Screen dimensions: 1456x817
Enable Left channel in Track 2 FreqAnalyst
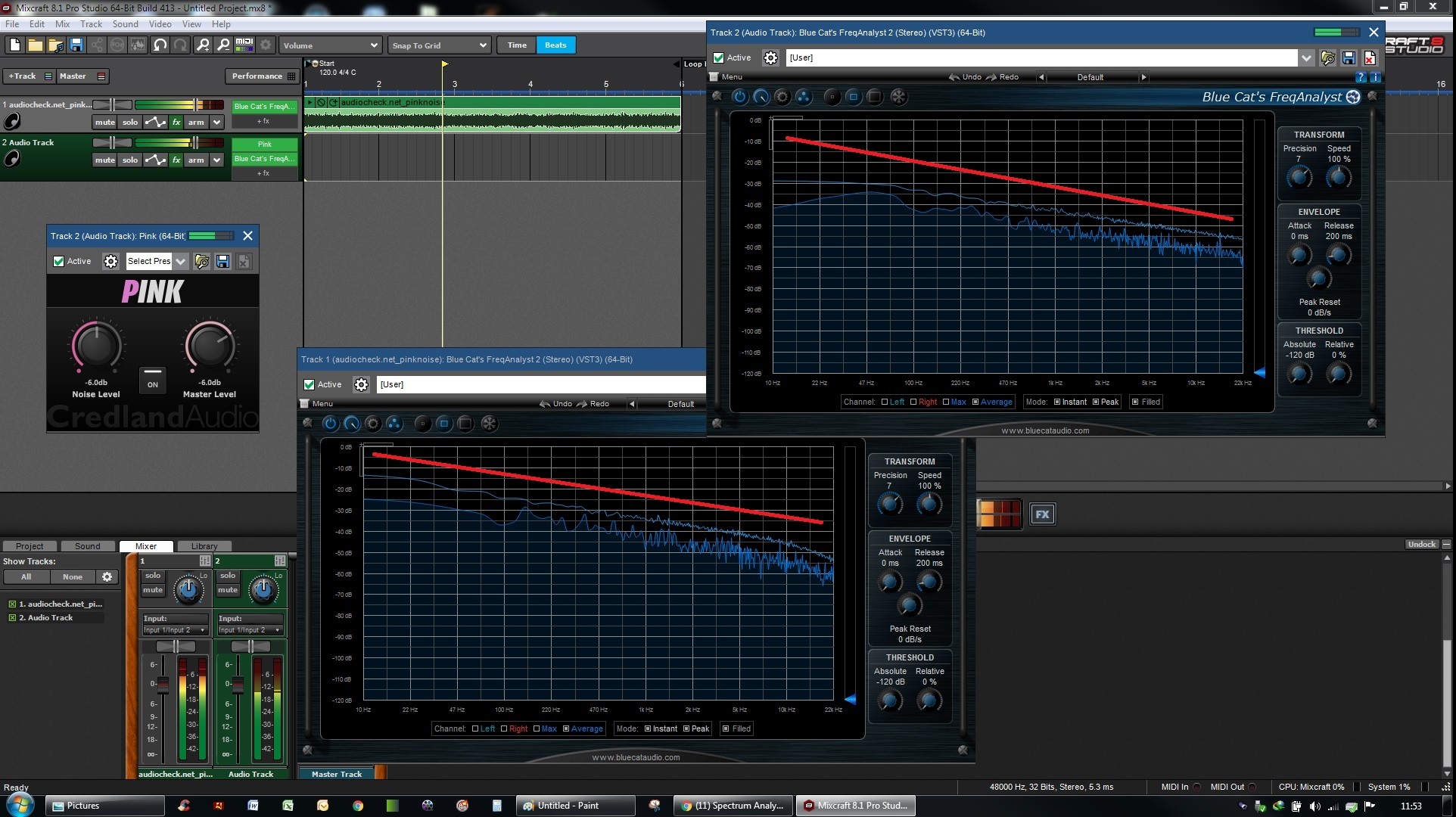pyautogui.click(x=885, y=402)
